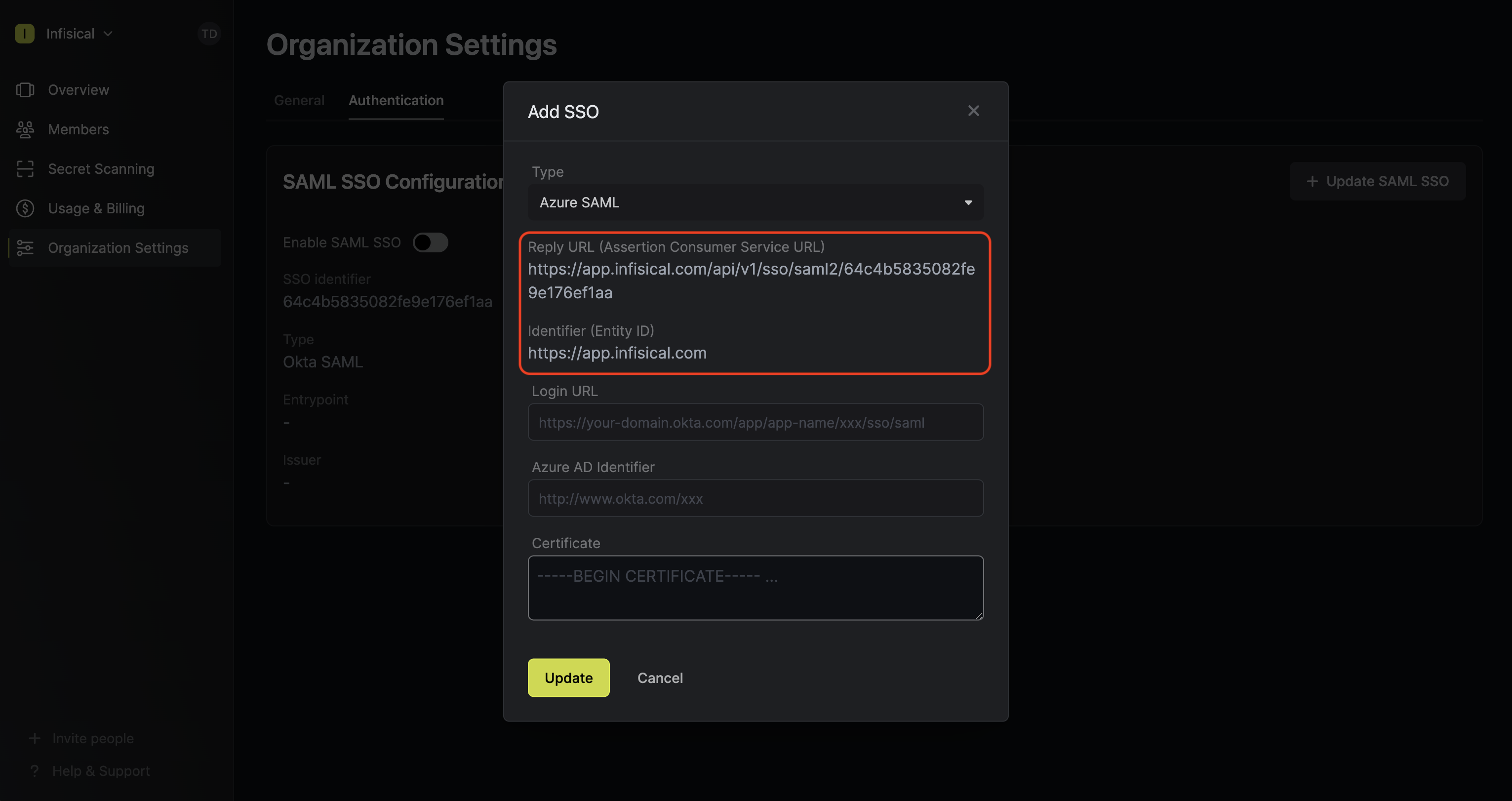Select the Authentication tab
Image resolution: width=1512 pixels, height=801 pixels.
[x=396, y=100]
